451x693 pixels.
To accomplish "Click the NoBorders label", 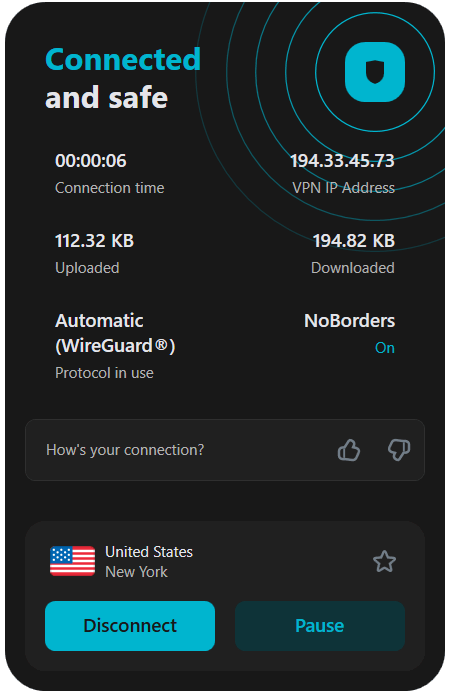I will click(349, 321).
